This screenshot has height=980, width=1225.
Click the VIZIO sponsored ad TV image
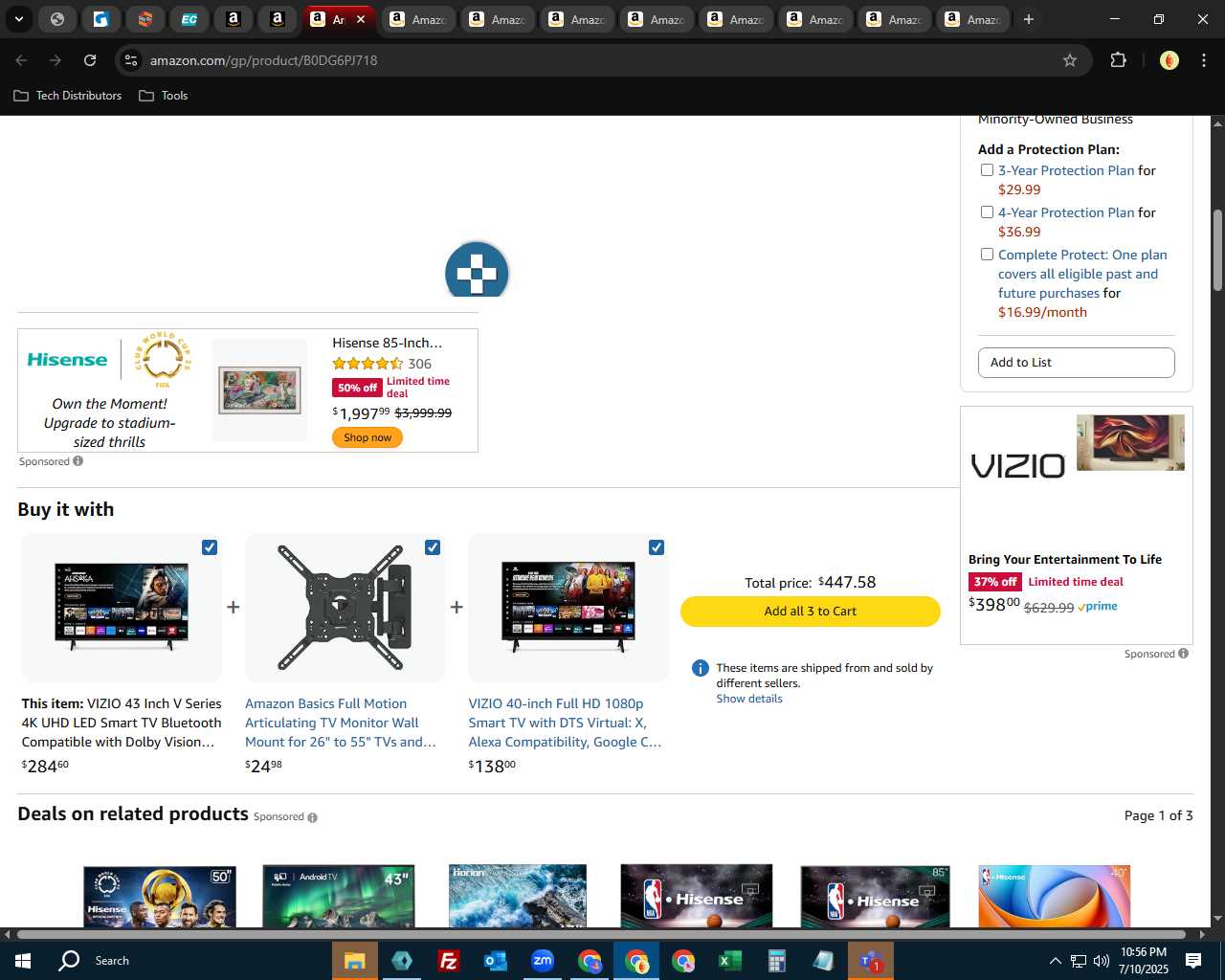coord(1130,442)
